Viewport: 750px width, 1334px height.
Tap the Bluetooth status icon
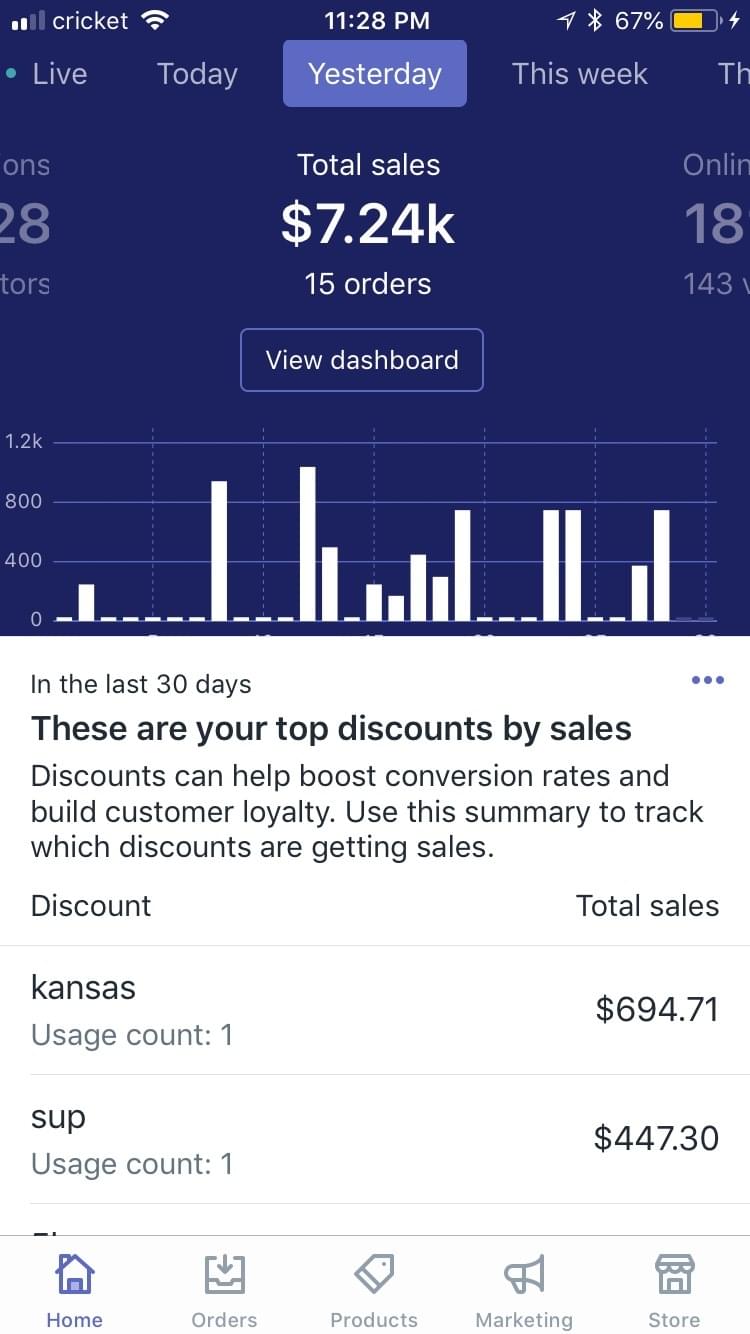click(x=595, y=20)
